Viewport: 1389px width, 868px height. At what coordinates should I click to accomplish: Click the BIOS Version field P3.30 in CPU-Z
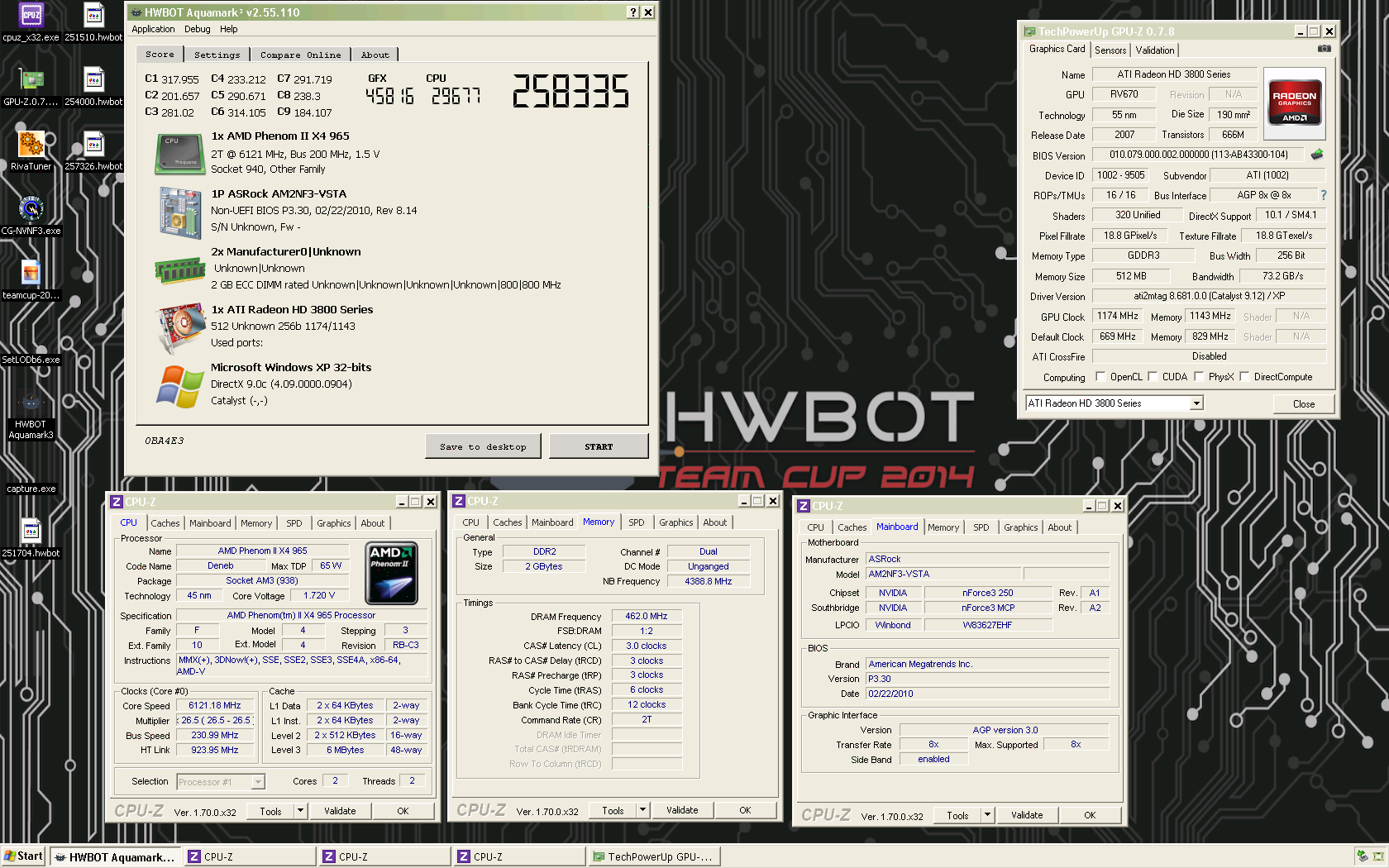(x=987, y=679)
